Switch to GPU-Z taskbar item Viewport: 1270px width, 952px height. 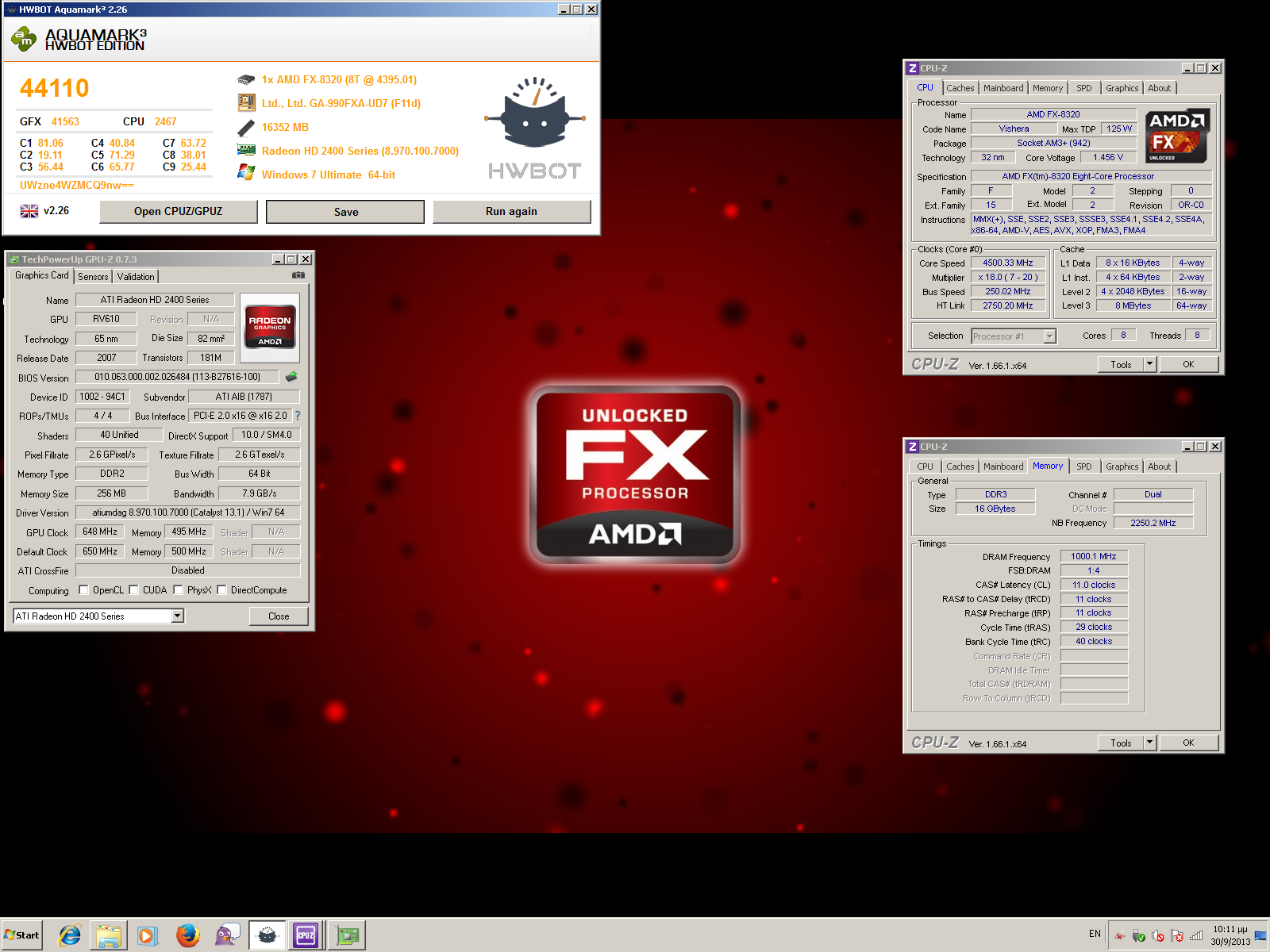pyautogui.click(x=347, y=935)
